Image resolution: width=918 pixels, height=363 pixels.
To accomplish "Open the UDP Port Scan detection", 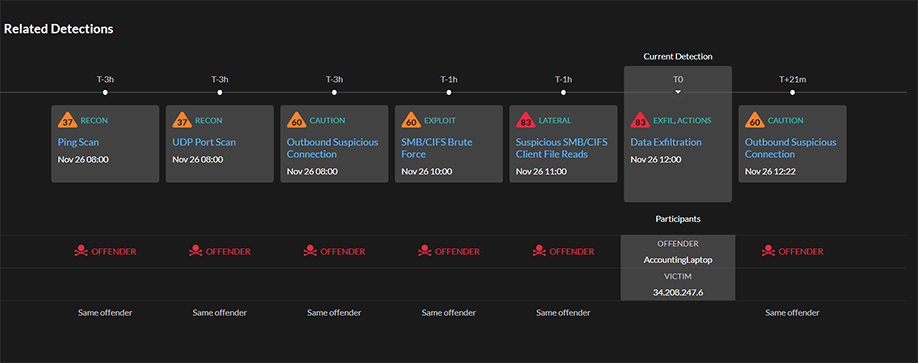I will (204, 142).
